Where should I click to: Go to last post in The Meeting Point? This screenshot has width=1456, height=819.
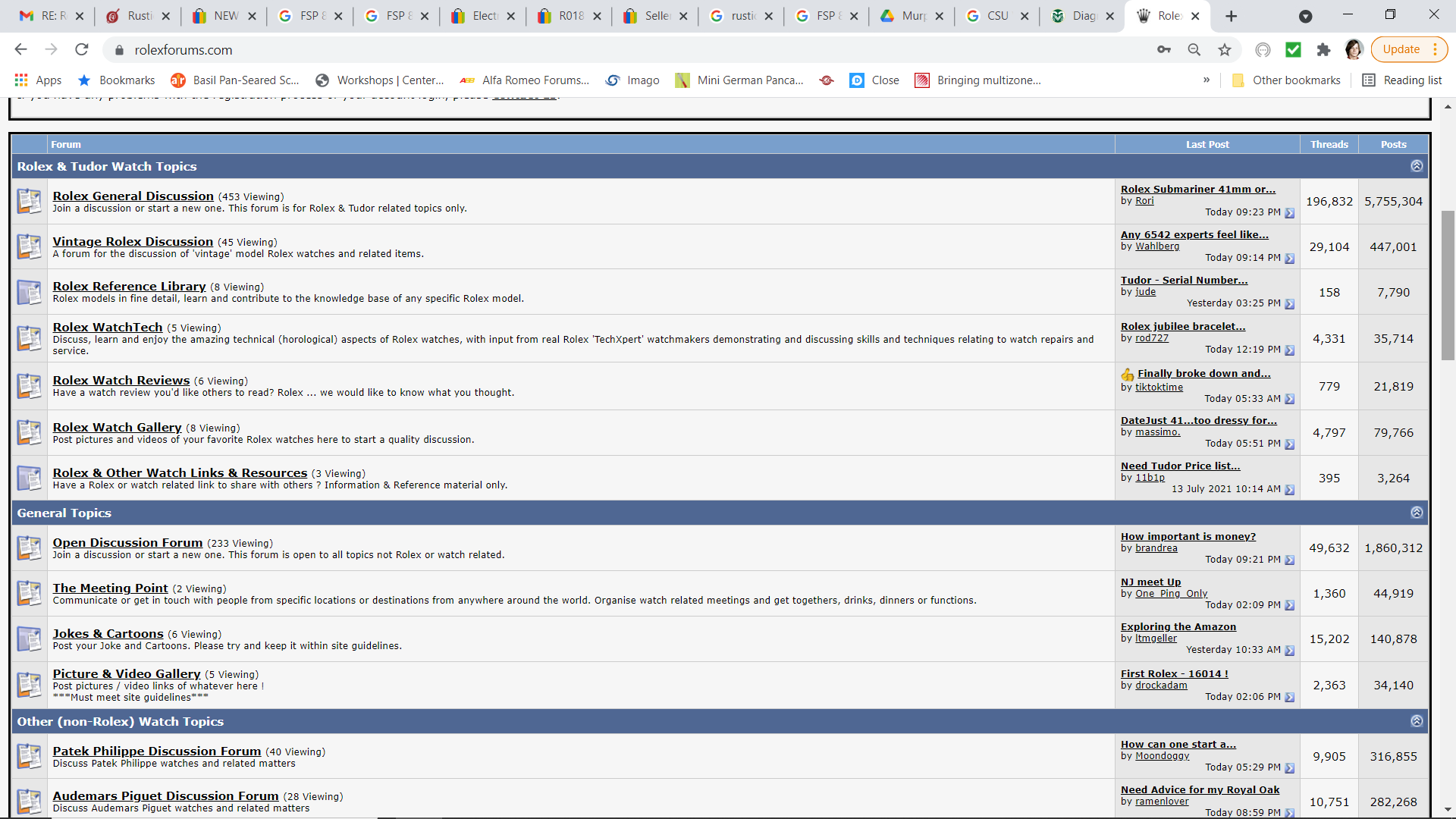click(1290, 606)
